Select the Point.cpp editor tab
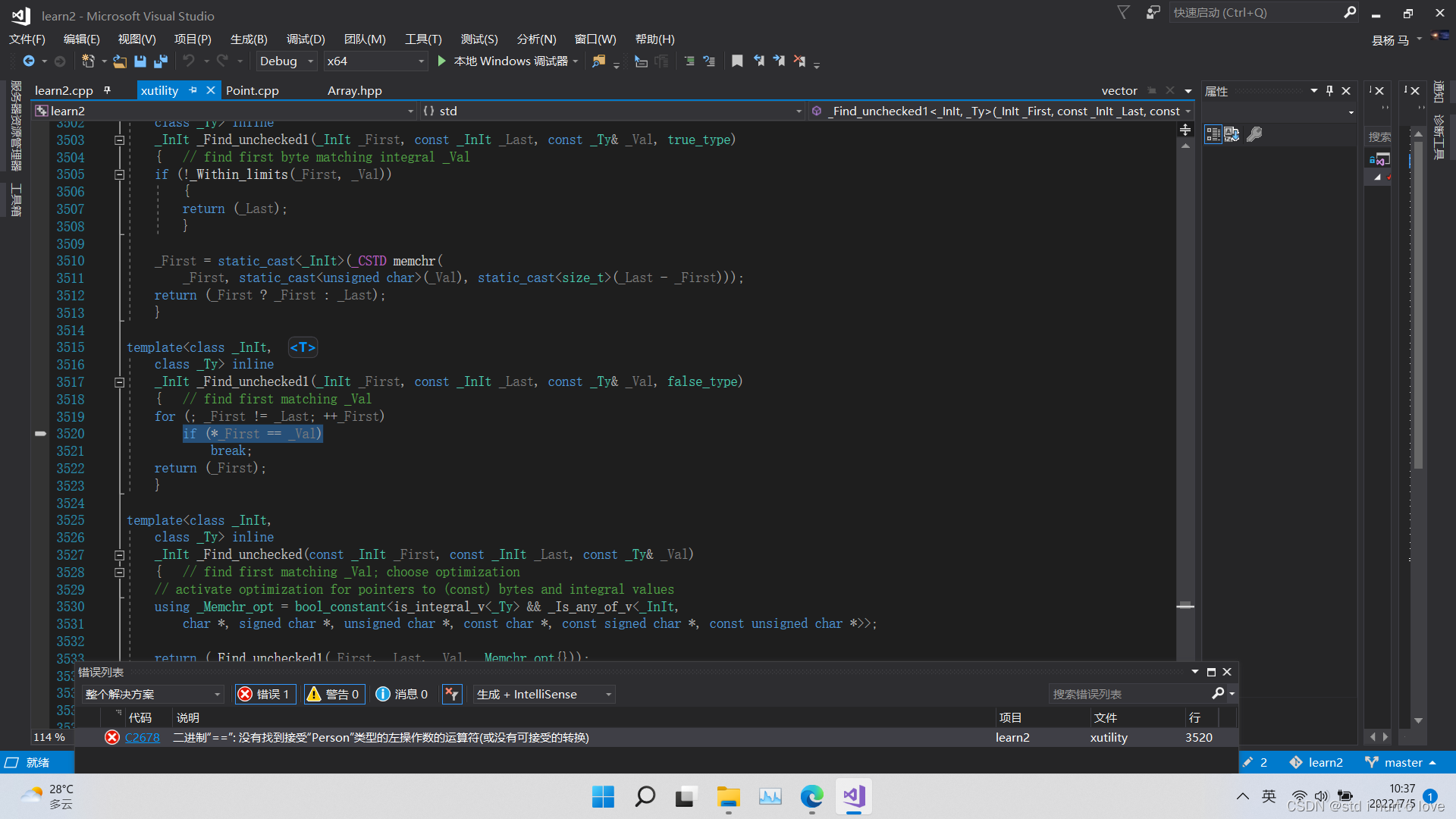Image resolution: width=1456 pixels, height=819 pixels. click(250, 90)
